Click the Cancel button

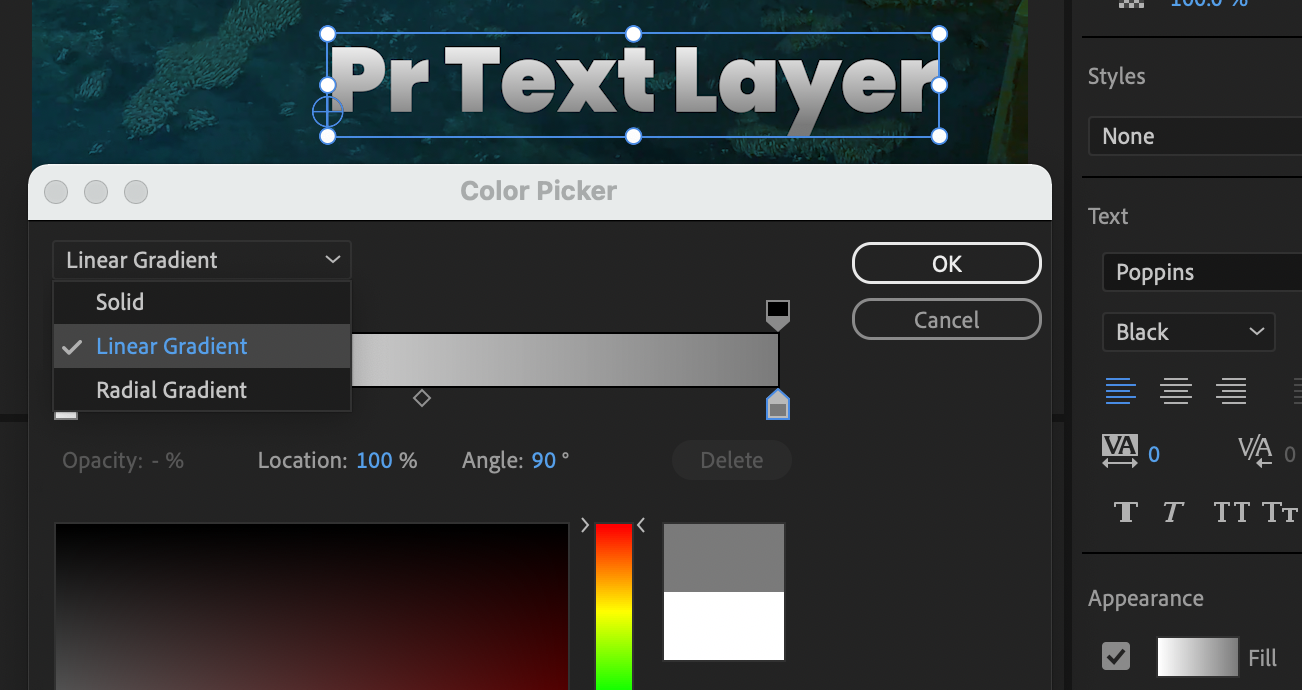[x=947, y=320]
